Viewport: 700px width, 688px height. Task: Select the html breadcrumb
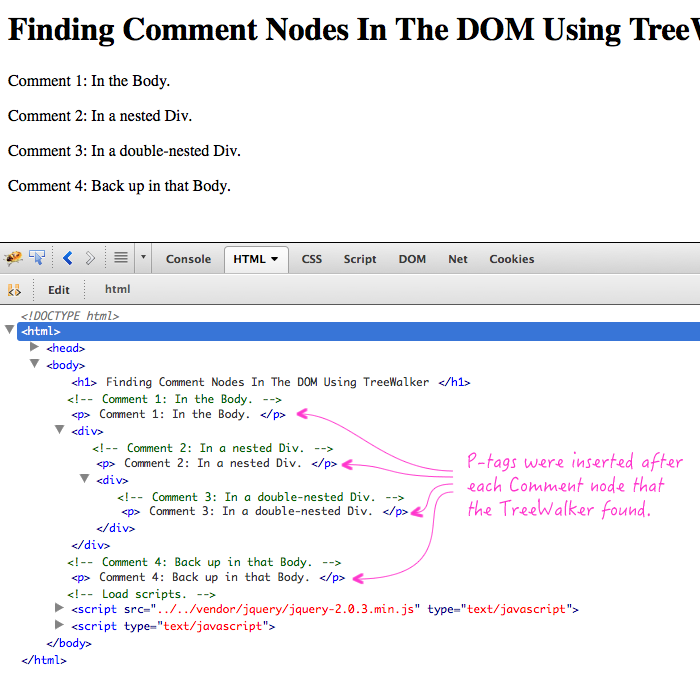(117, 289)
